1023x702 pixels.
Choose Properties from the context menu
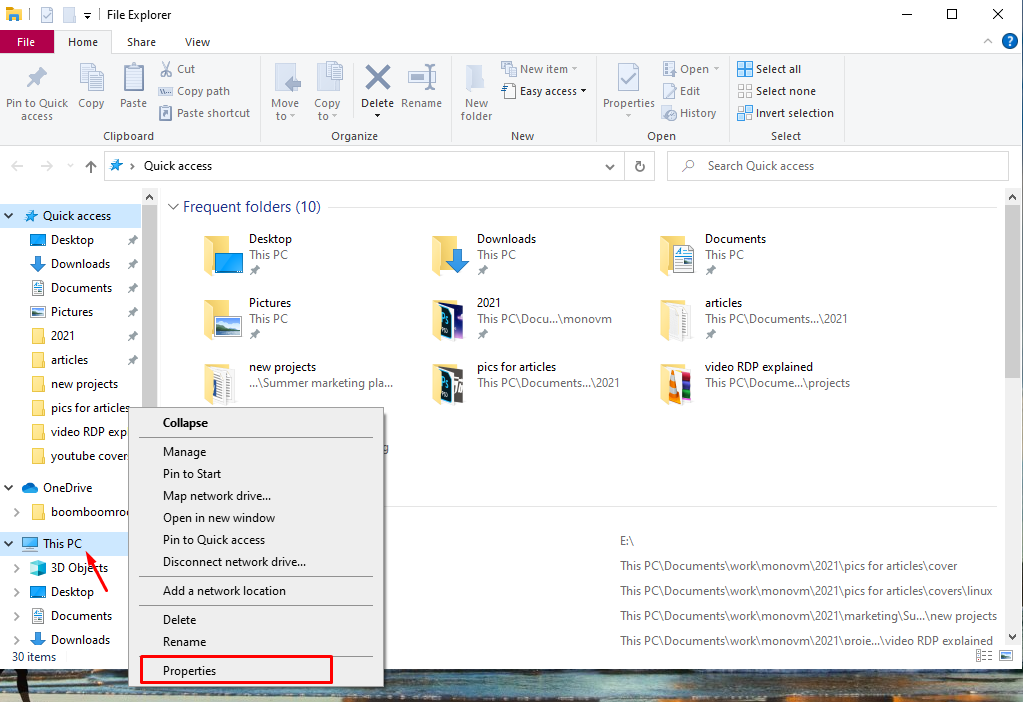click(189, 670)
